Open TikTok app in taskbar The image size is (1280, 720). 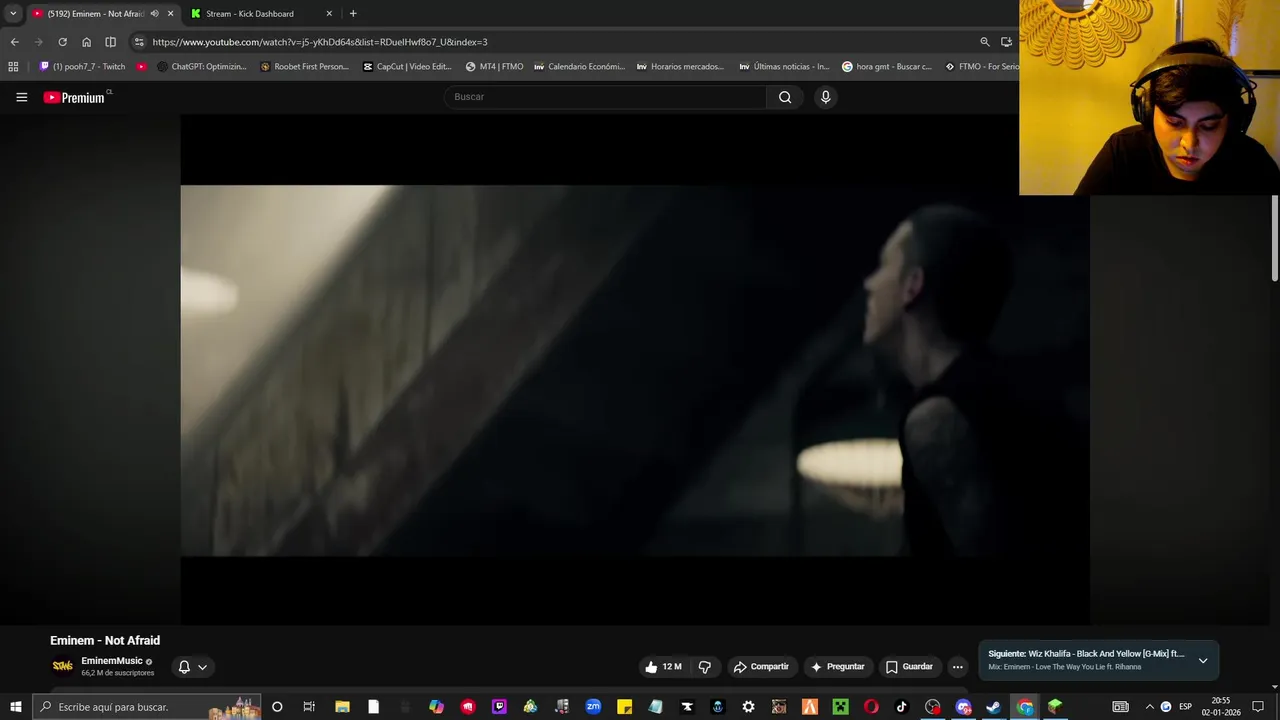(x=901, y=707)
